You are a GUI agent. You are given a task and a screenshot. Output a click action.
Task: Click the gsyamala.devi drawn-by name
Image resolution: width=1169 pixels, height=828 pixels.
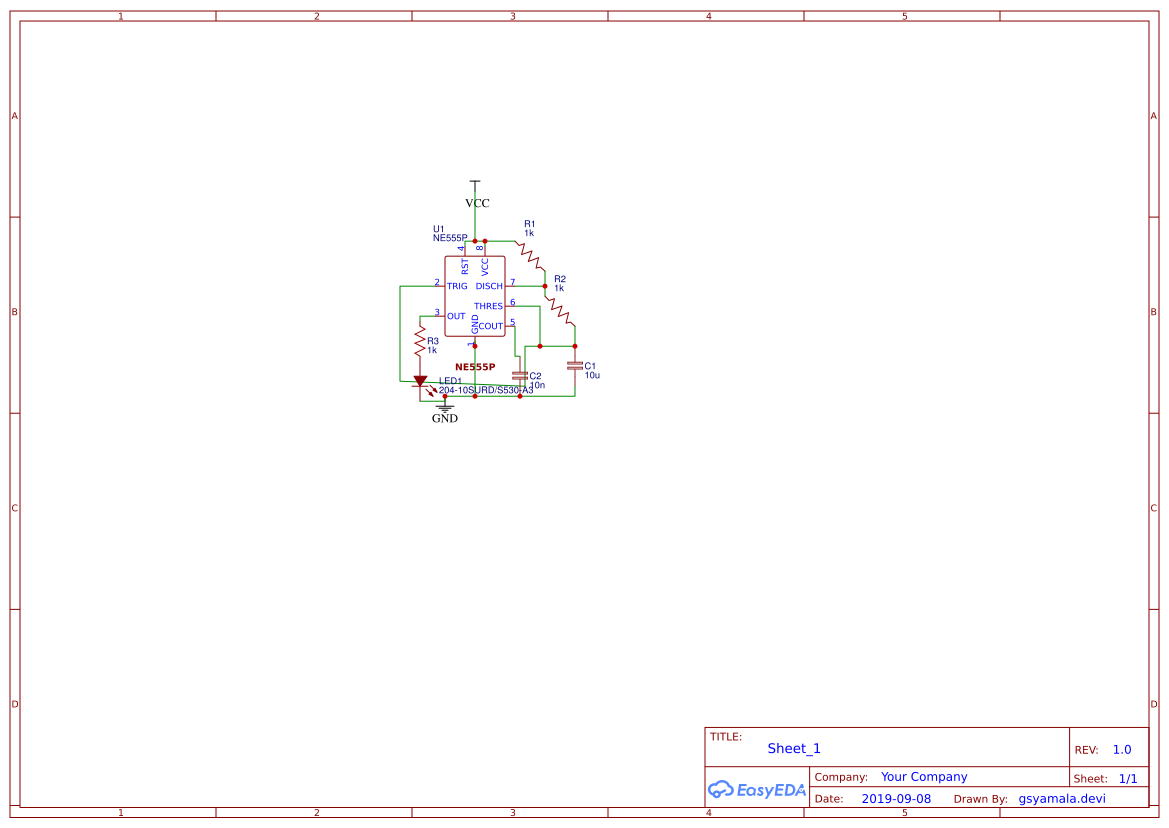click(1062, 798)
